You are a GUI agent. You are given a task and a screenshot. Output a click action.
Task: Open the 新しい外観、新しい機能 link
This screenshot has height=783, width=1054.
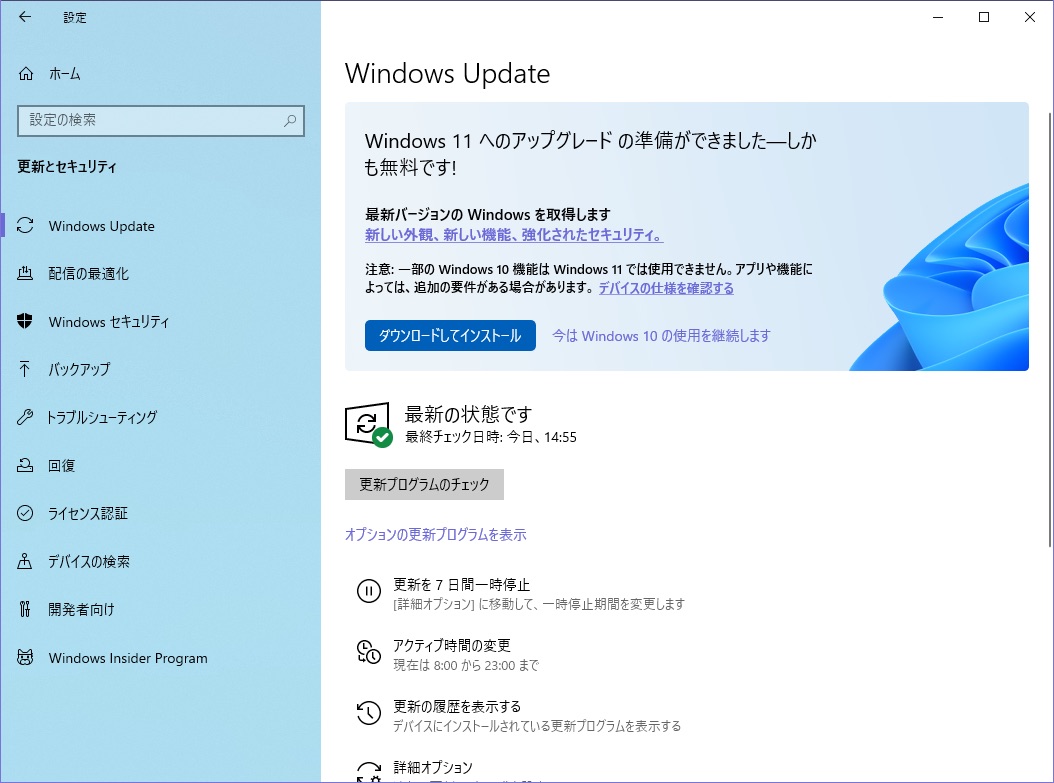[514, 235]
